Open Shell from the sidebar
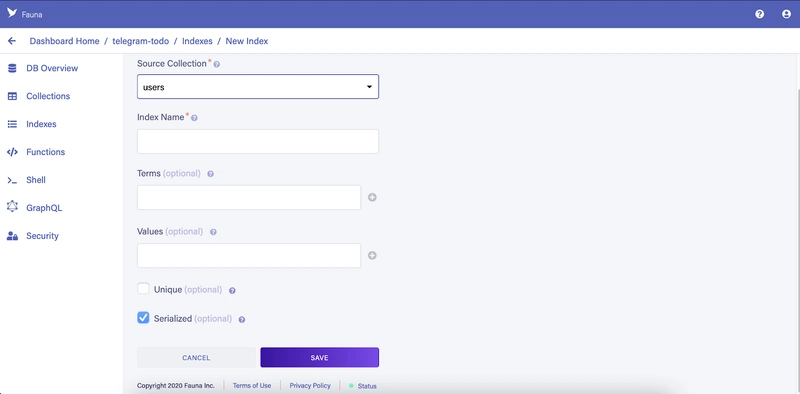Image resolution: width=800 pixels, height=394 pixels. (x=36, y=180)
